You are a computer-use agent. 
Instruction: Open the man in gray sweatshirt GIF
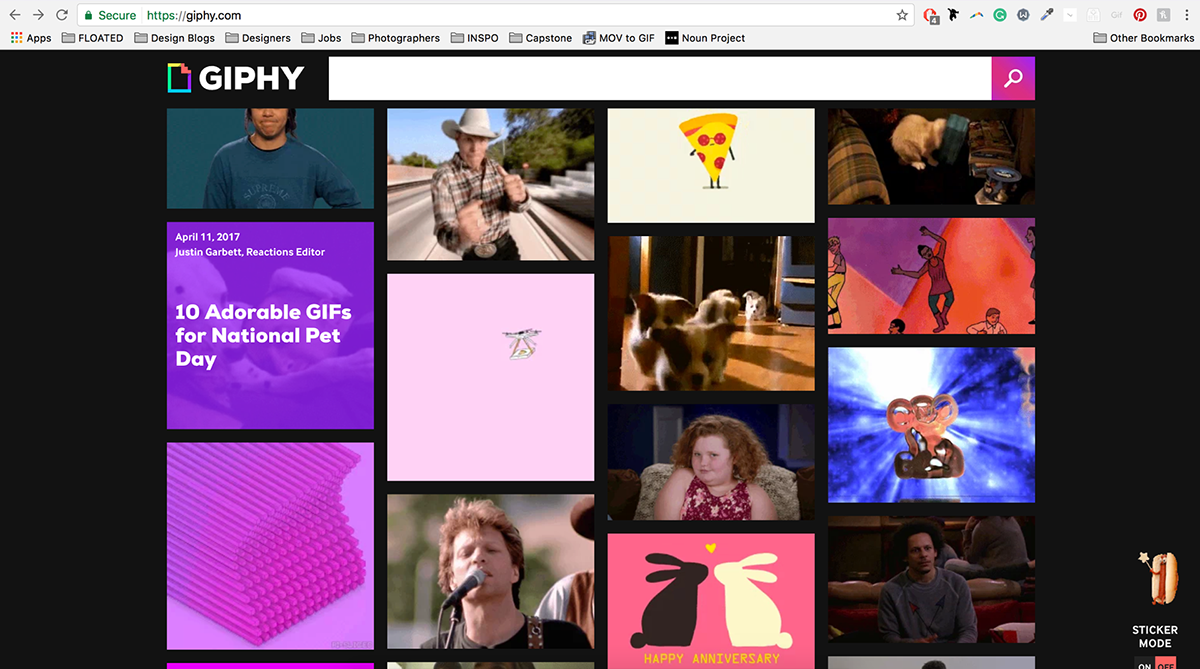tap(931, 579)
